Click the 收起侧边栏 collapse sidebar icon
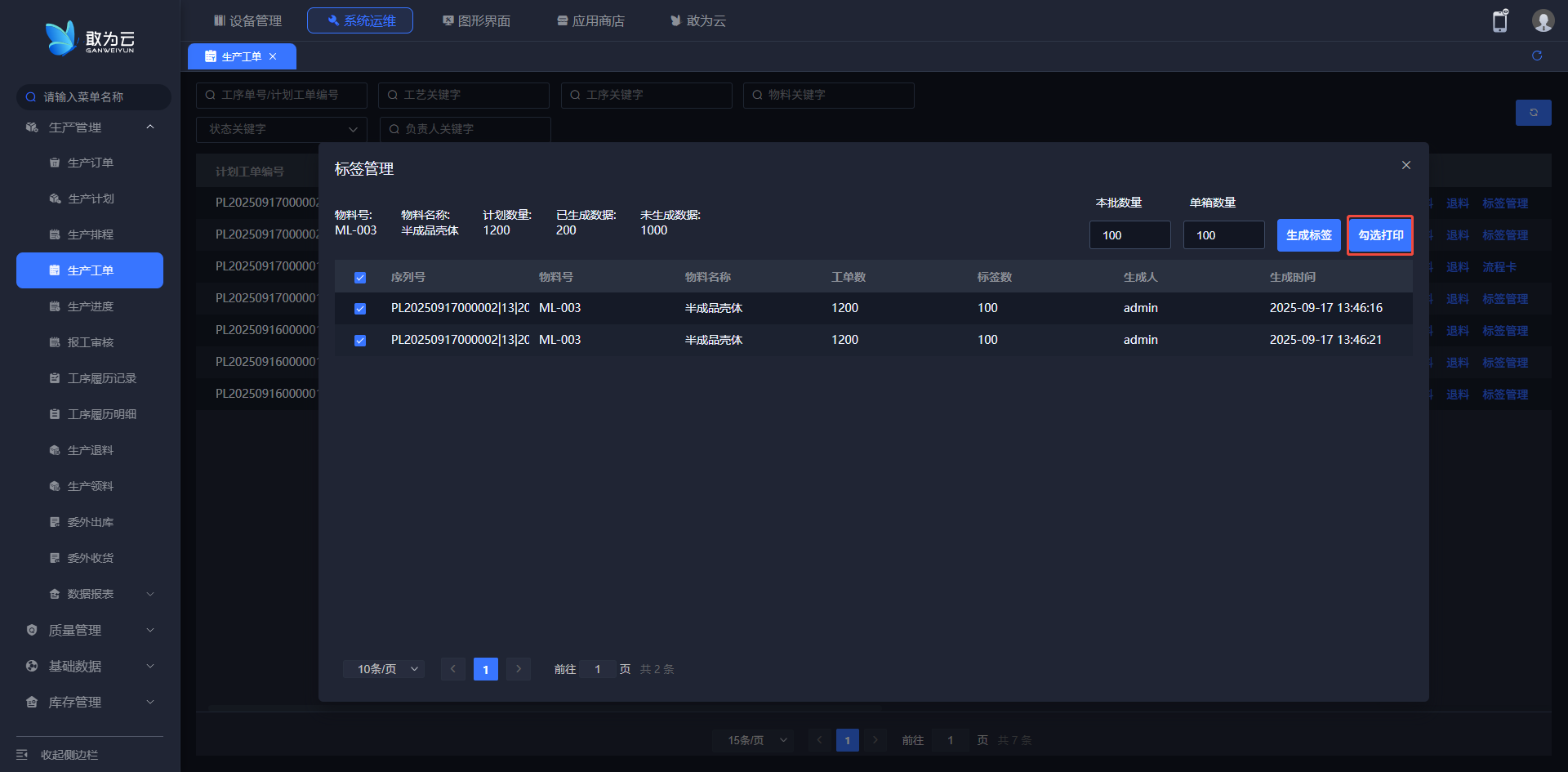 pyautogui.click(x=22, y=754)
